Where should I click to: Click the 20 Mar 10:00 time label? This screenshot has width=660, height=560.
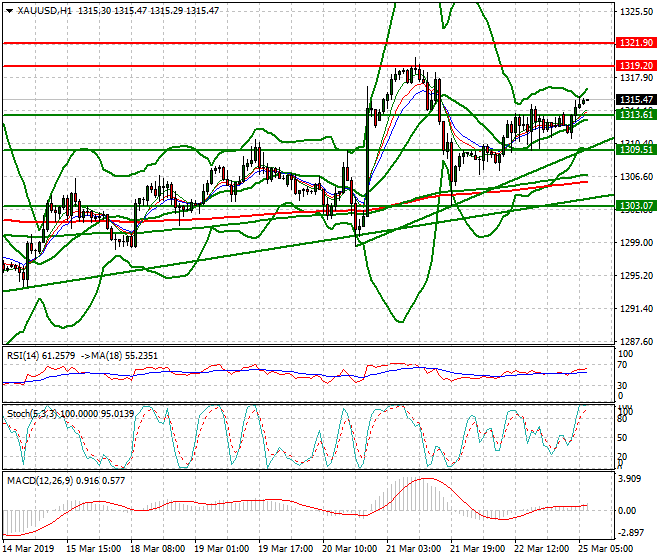click(x=349, y=549)
